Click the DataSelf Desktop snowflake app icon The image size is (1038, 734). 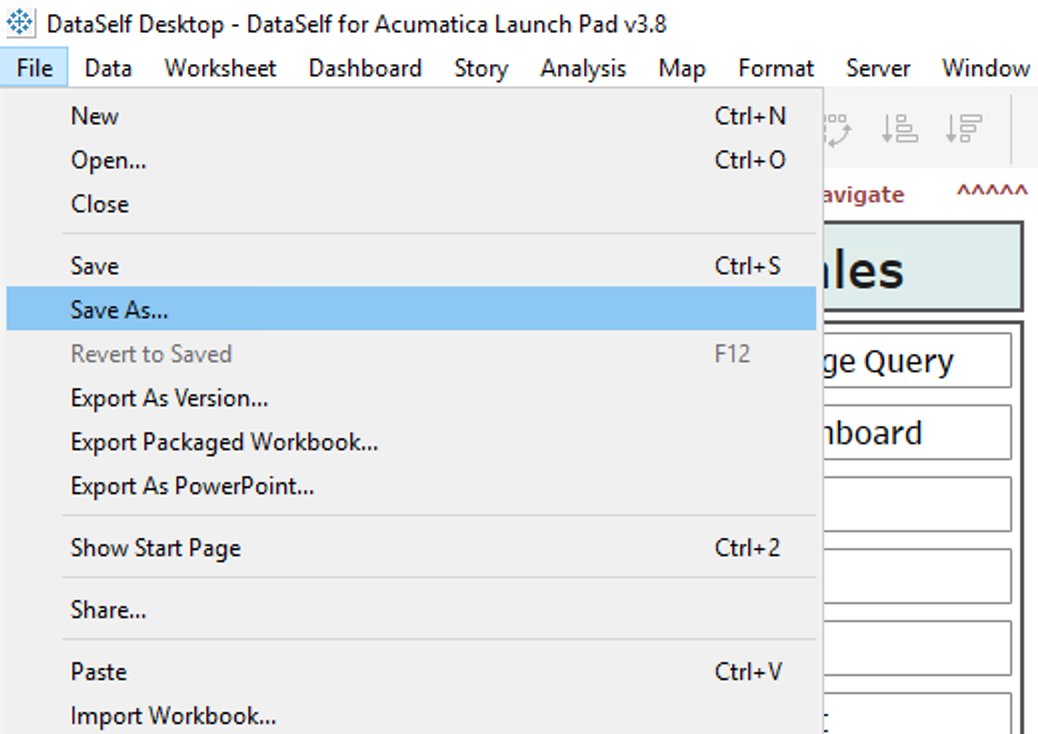[19, 23]
